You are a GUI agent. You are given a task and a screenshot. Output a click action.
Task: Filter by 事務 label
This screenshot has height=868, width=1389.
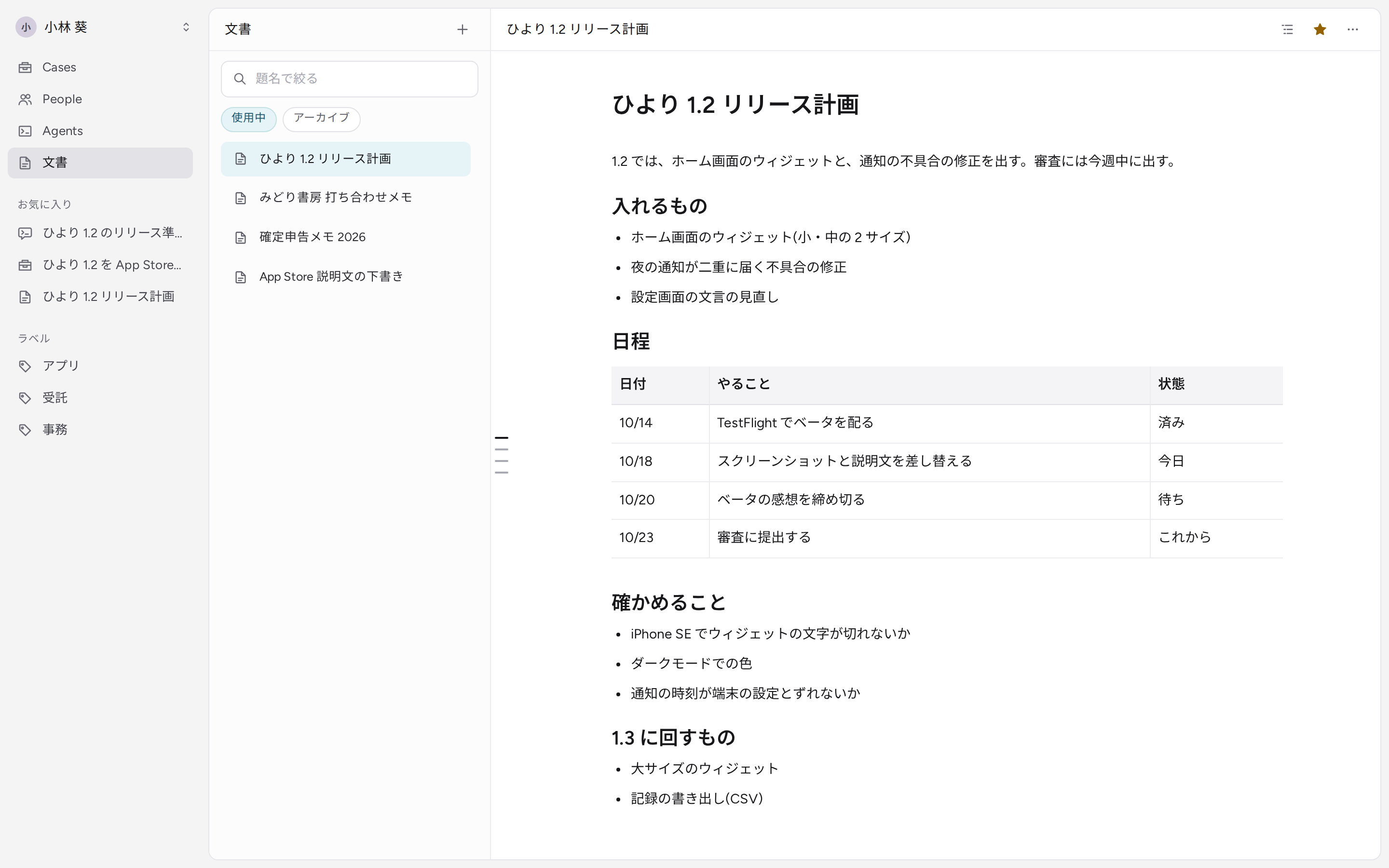(x=100, y=429)
